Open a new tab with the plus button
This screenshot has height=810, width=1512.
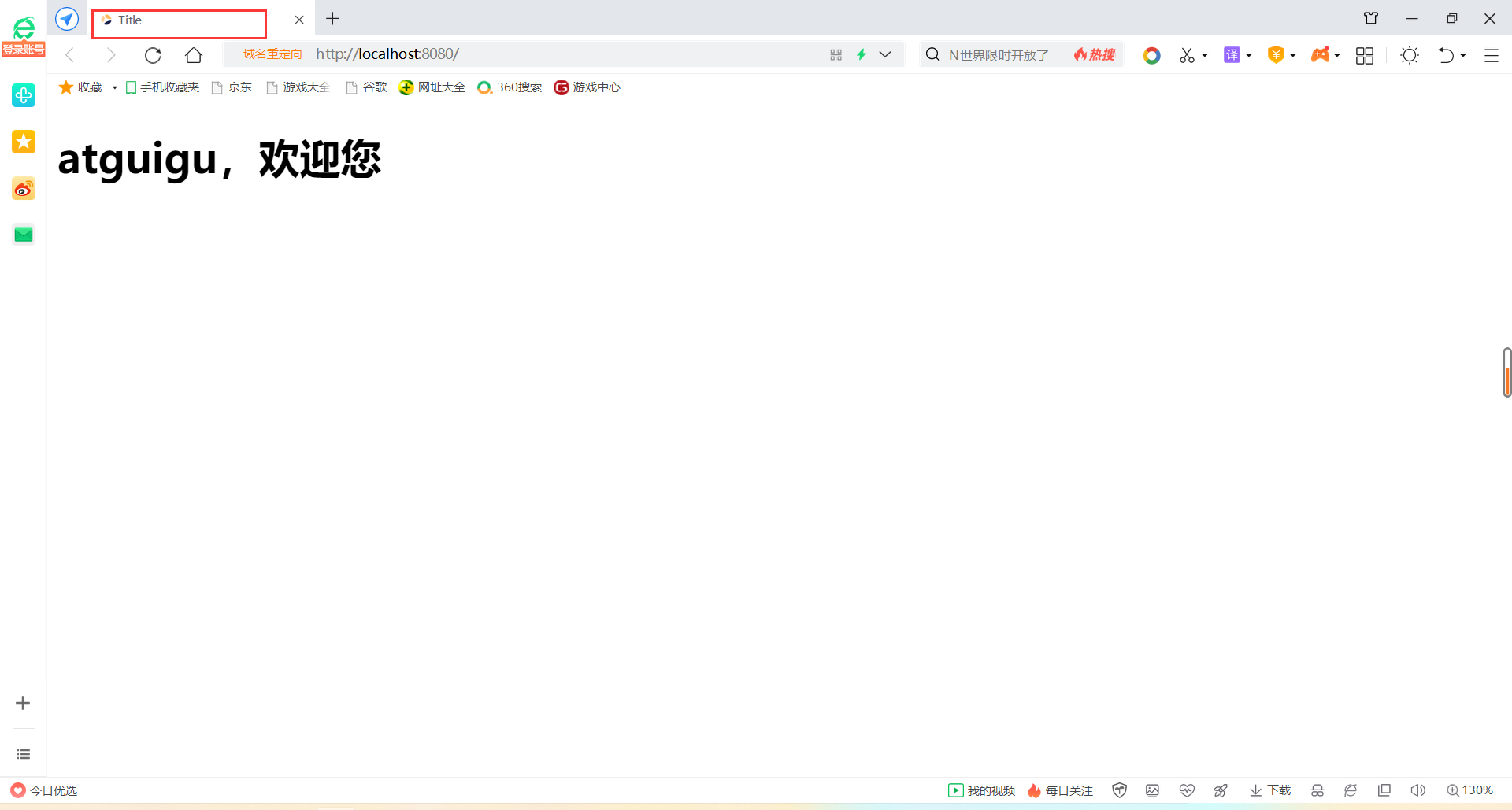point(333,19)
